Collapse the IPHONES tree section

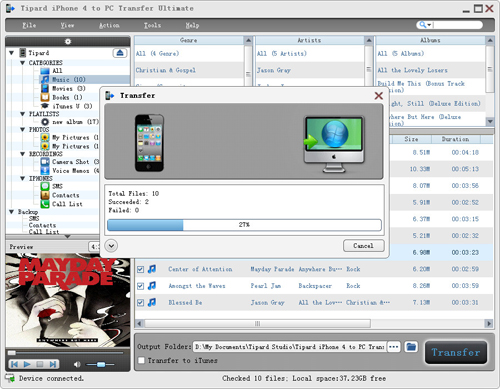tap(22, 179)
